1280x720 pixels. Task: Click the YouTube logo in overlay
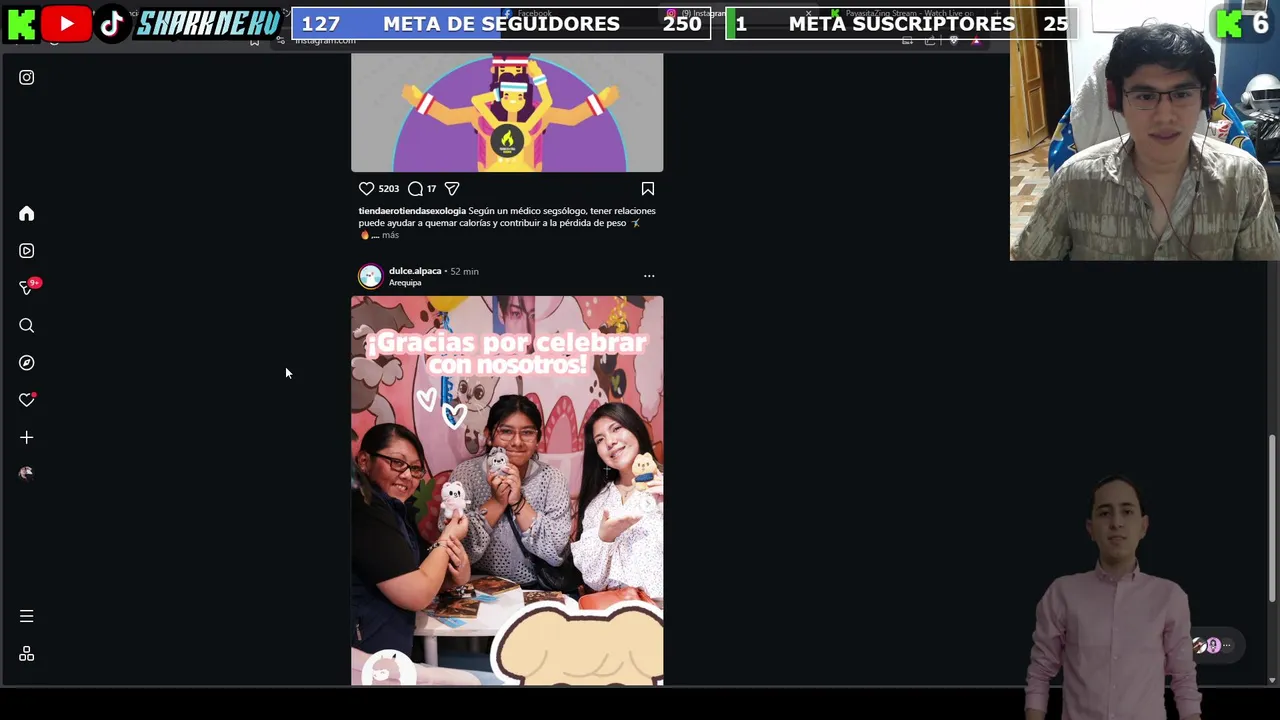point(67,23)
